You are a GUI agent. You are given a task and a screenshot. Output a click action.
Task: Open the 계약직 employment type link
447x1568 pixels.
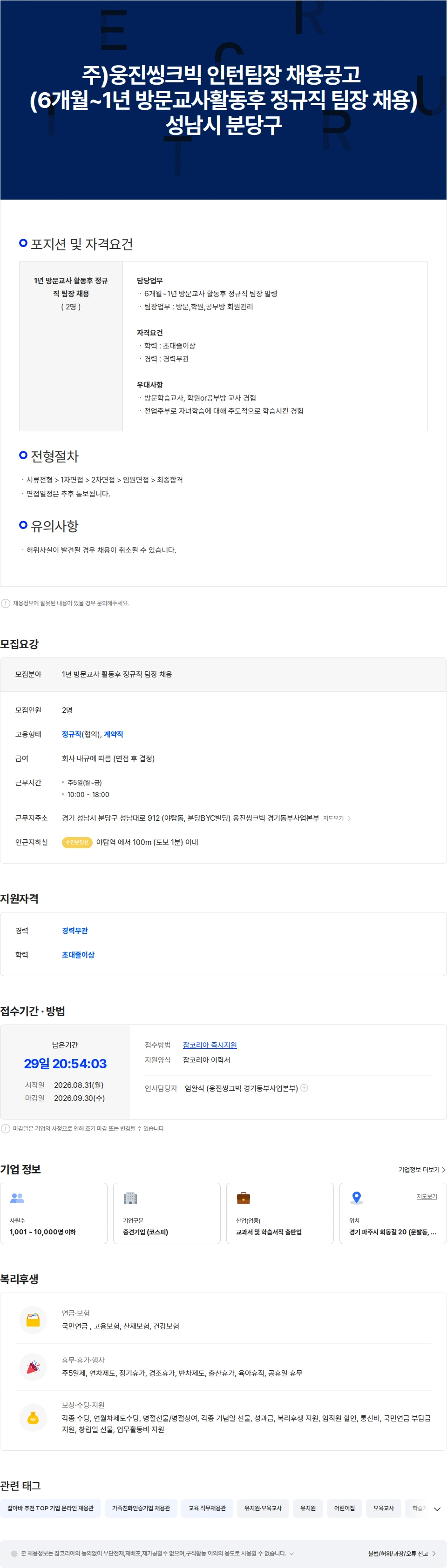point(113,734)
